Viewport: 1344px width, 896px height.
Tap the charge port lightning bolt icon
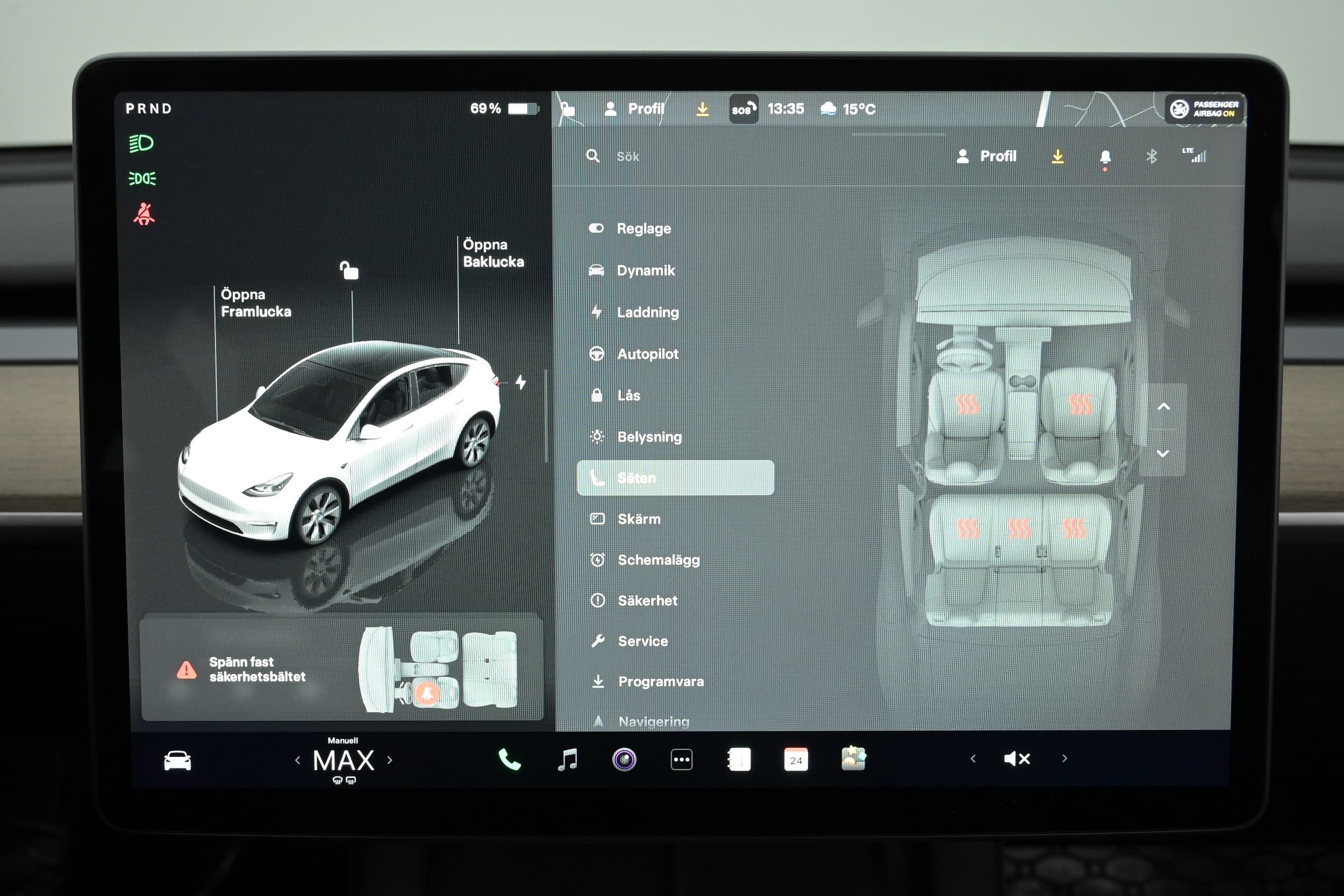pyautogui.click(x=520, y=382)
